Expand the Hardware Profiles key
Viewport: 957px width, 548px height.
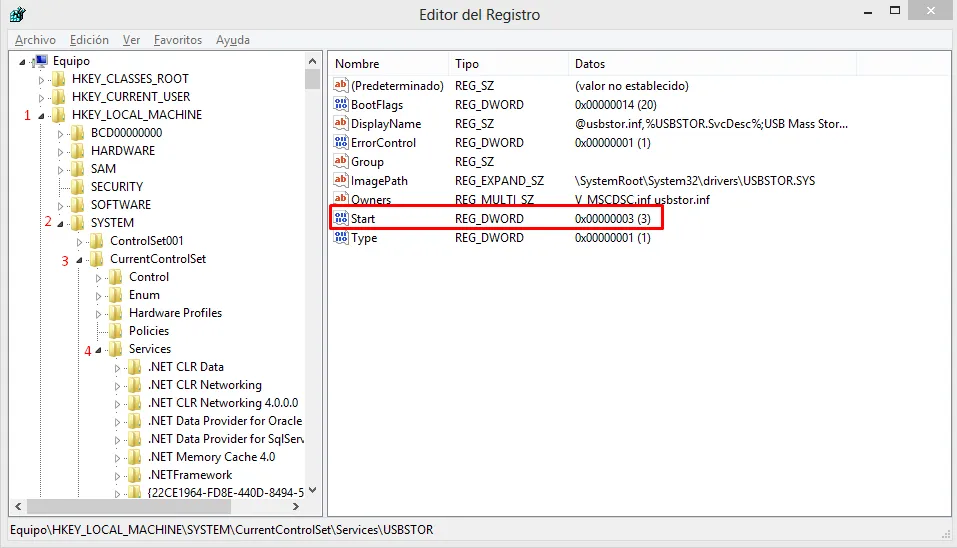(98, 314)
